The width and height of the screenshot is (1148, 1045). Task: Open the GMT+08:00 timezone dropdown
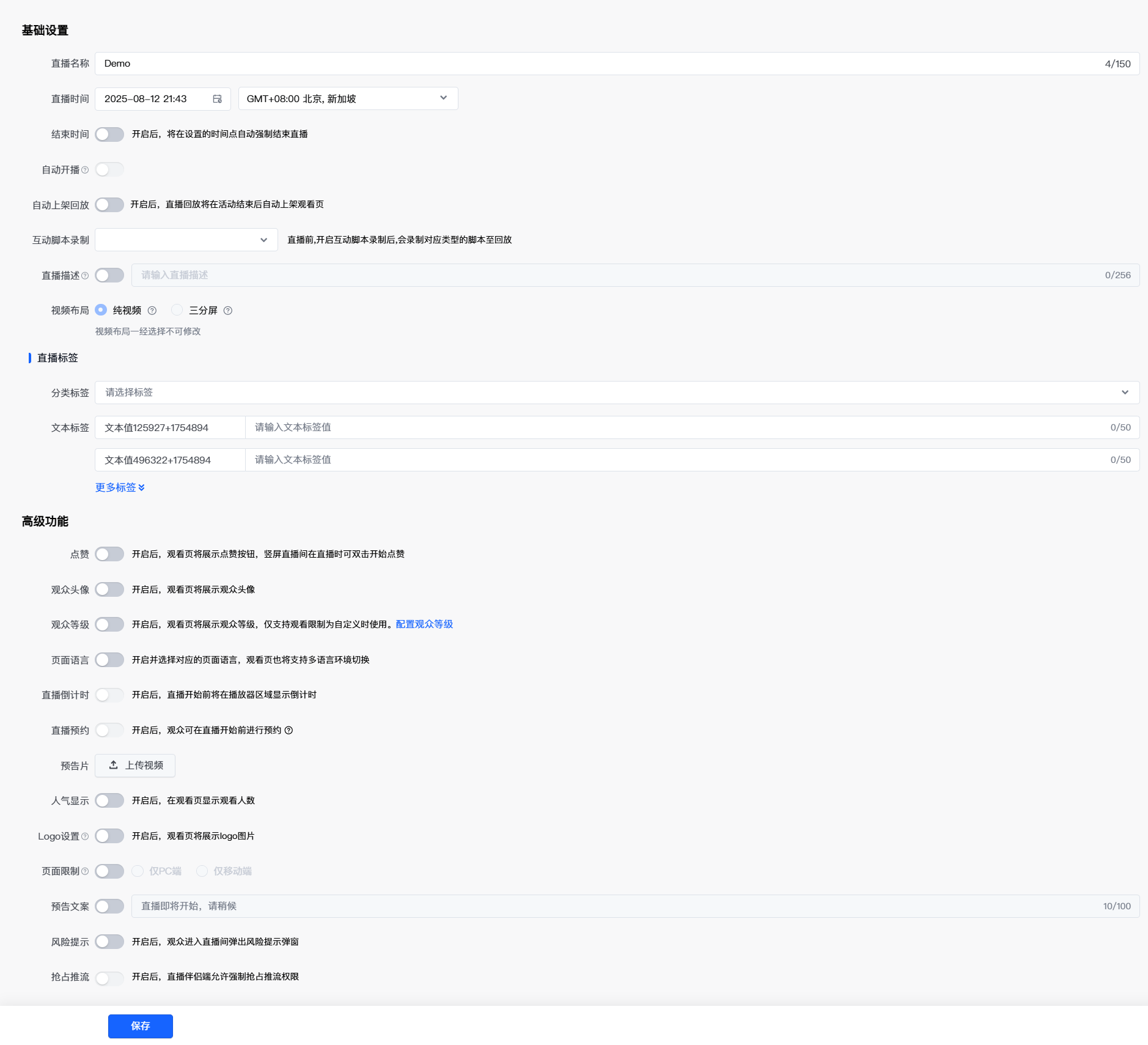(x=348, y=98)
